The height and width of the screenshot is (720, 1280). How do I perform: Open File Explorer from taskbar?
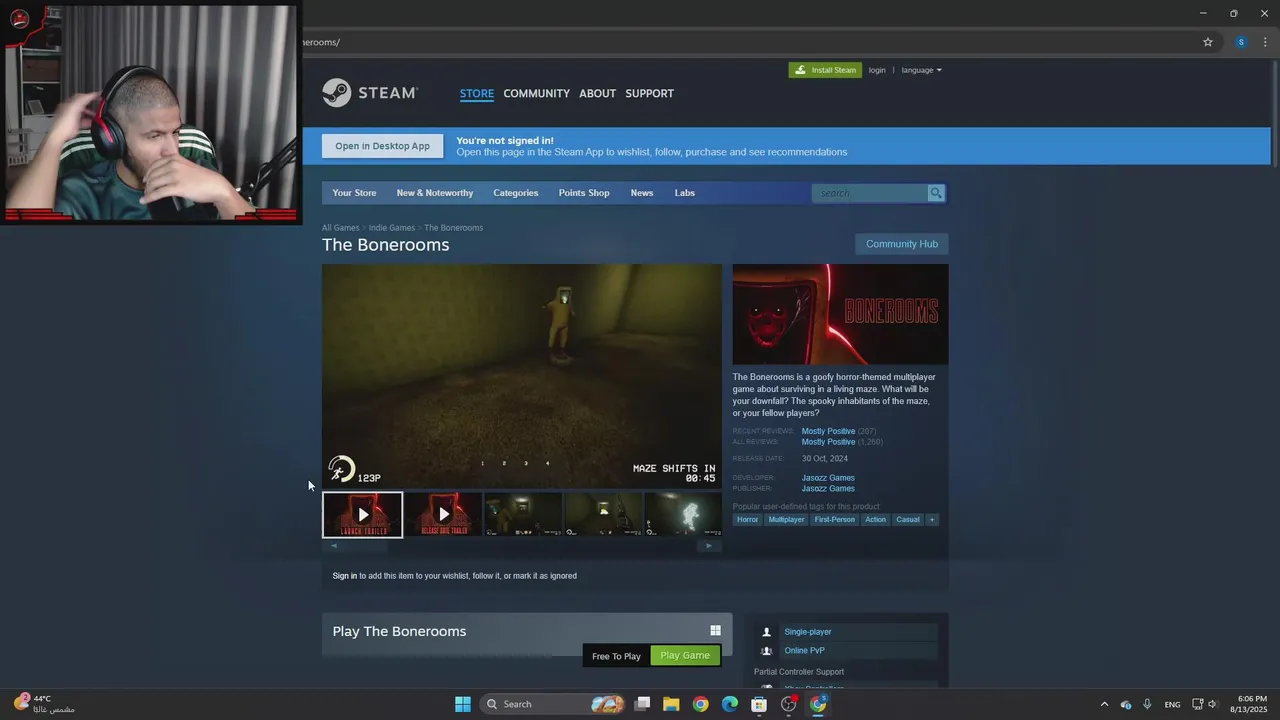(671, 704)
